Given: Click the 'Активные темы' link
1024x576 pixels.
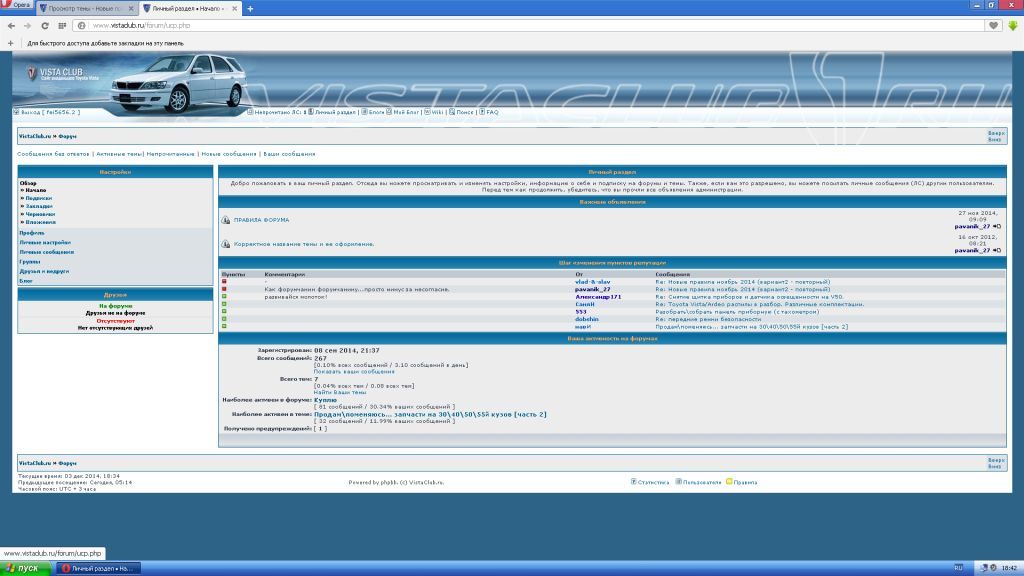Looking at the screenshot, I should point(119,154).
